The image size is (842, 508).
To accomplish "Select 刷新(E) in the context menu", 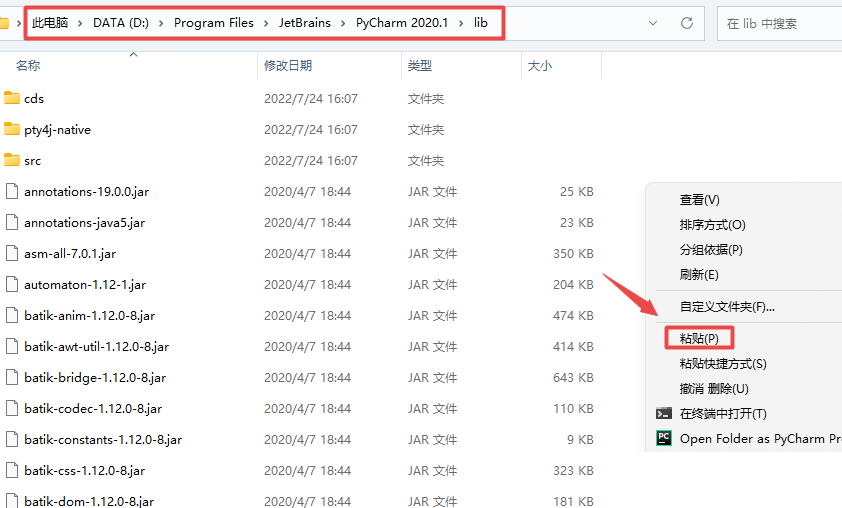I will pos(699,274).
